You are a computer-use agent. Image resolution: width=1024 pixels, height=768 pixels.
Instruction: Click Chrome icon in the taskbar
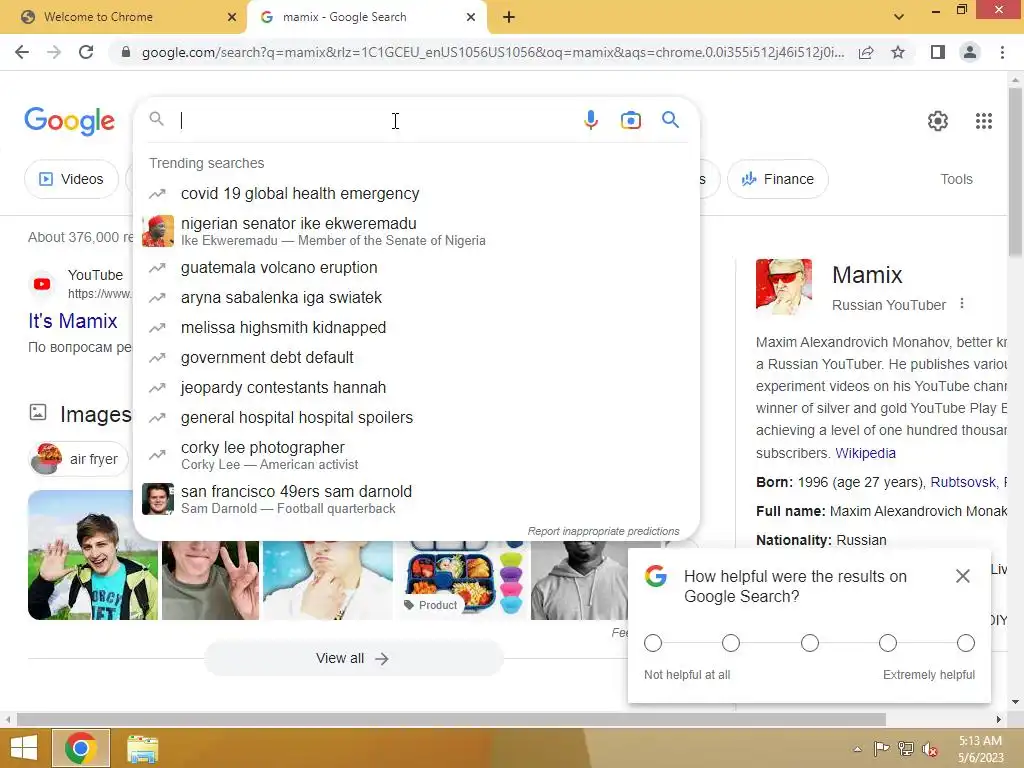81,748
